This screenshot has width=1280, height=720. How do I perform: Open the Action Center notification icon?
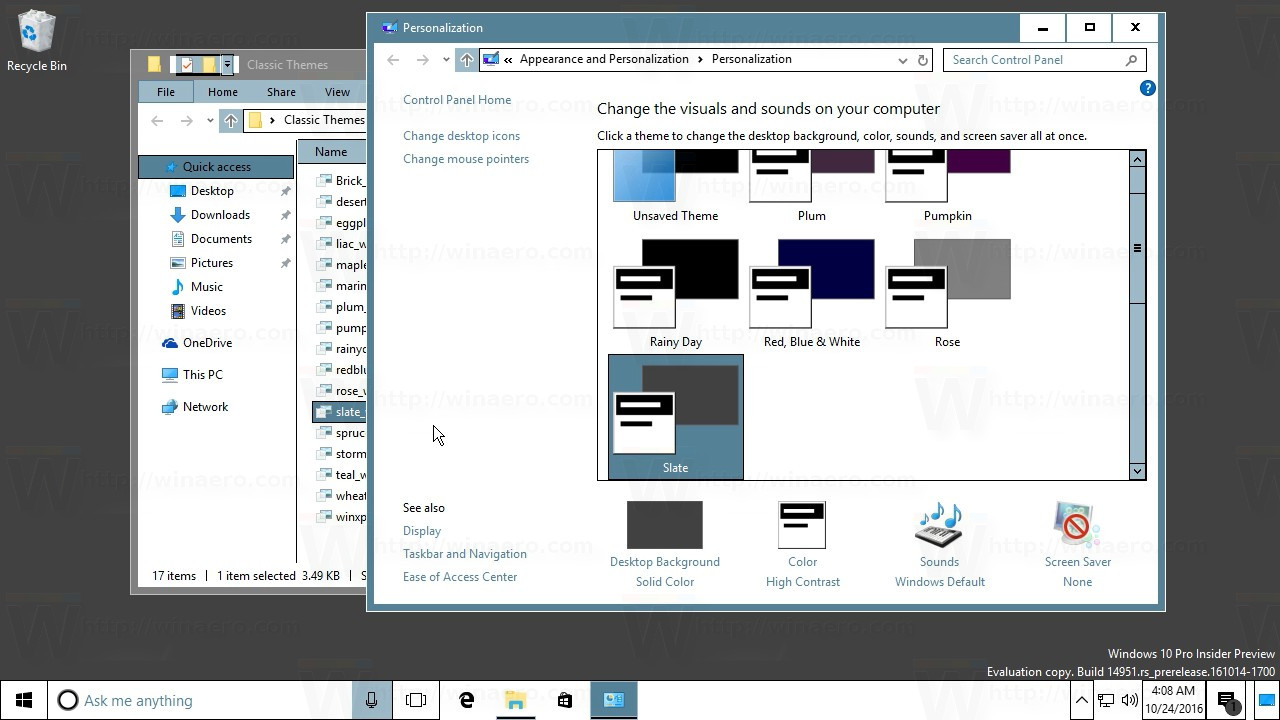pos(1228,700)
